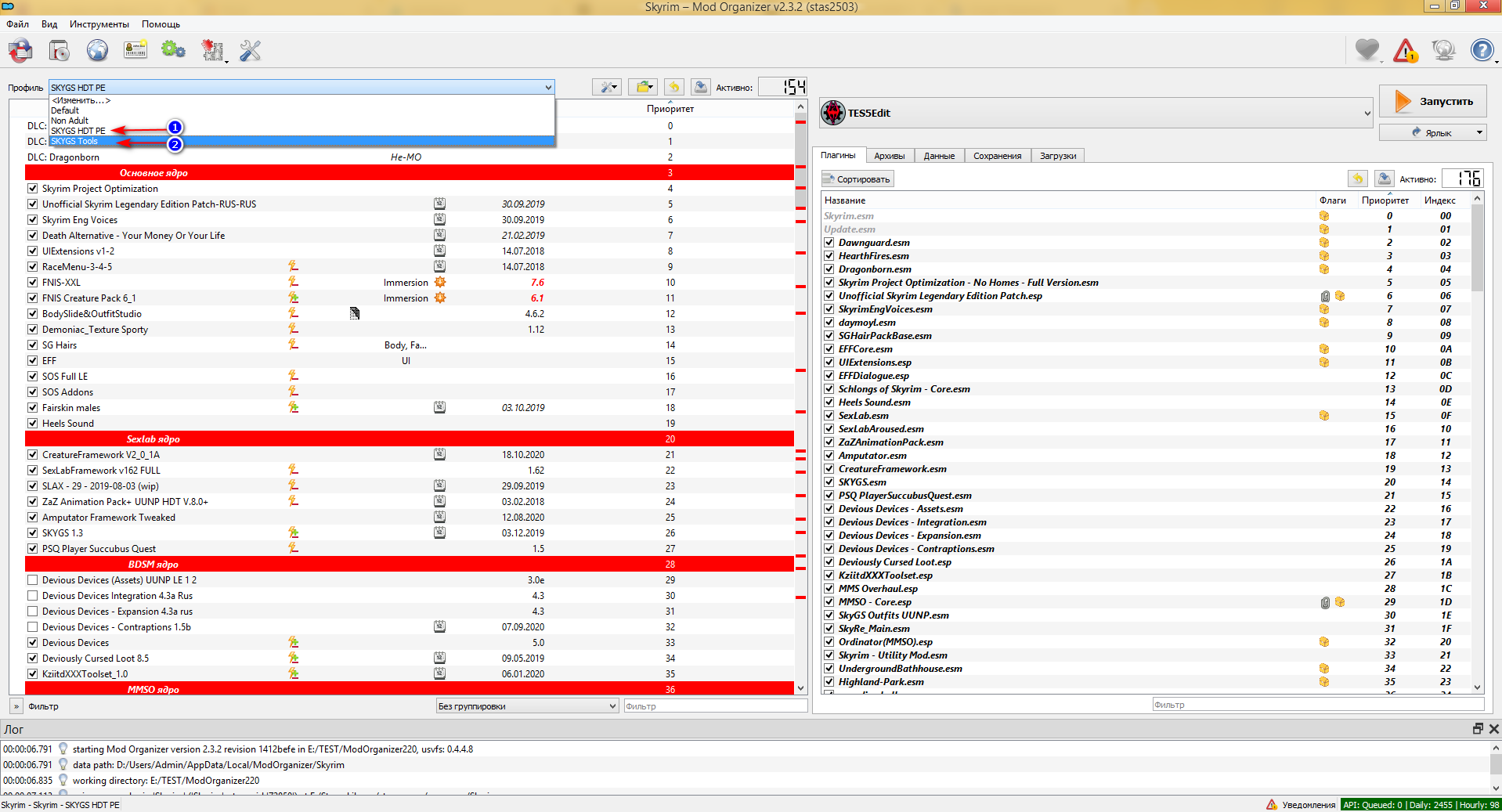The image size is (1502, 812).
Task: Open the Файл menu
Action: (x=17, y=24)
